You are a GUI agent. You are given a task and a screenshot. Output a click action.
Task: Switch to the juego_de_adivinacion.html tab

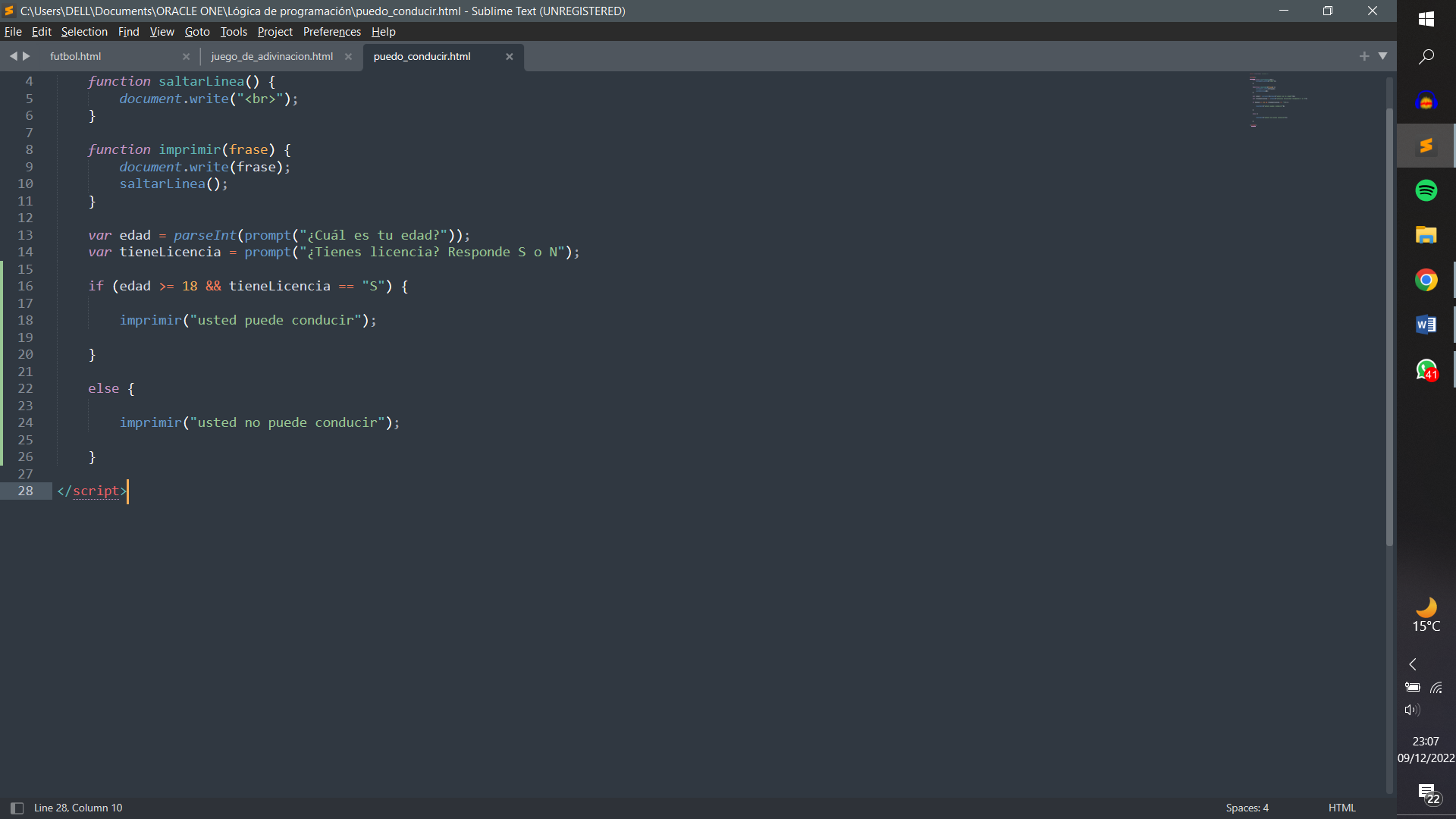click(x=271, y=57)
